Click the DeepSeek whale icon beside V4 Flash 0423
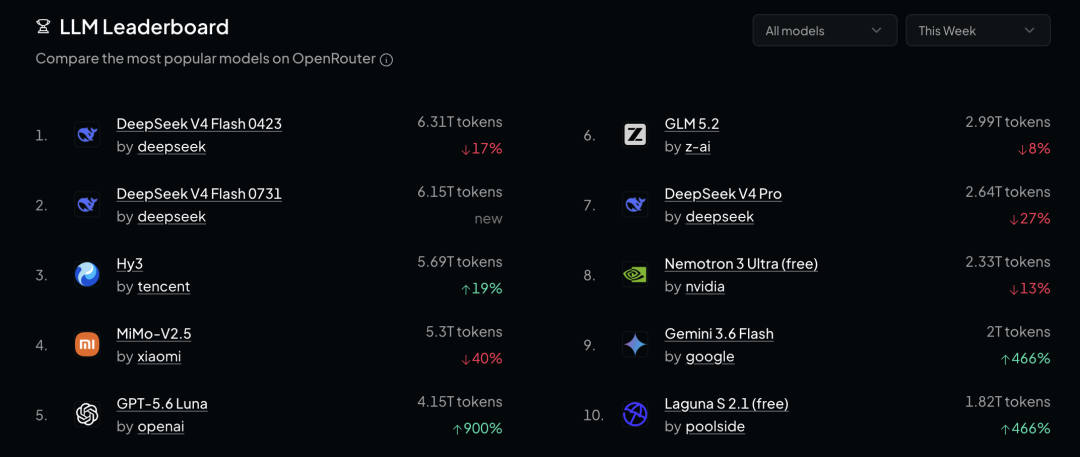 87,134
